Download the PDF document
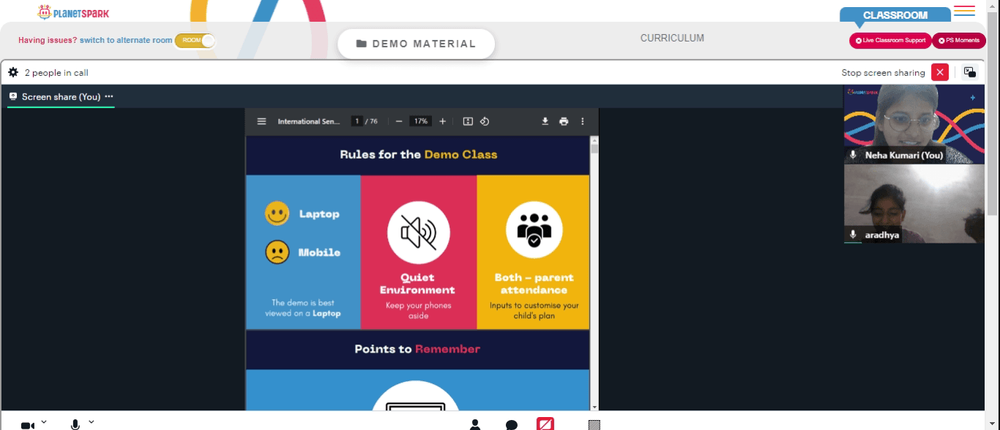The height and width of the screenshot is (430, 1000). [545, 121]
